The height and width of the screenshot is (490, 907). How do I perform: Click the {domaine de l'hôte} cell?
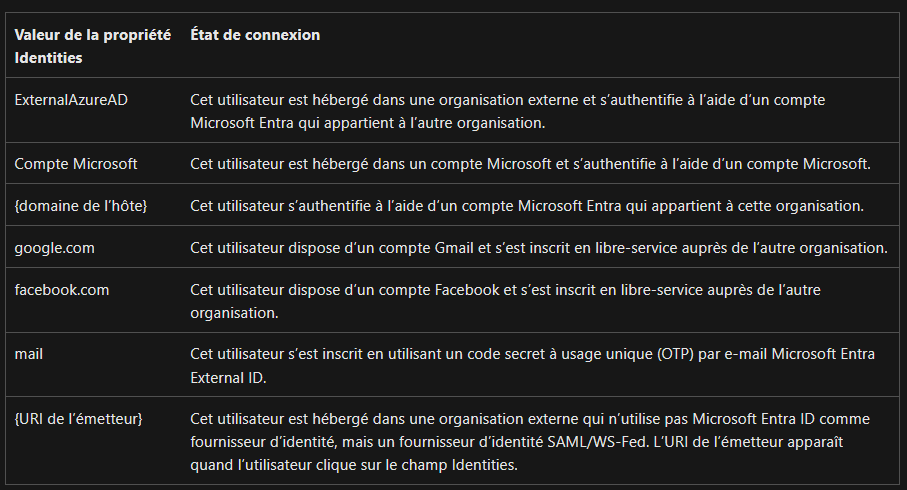(81, 205)
